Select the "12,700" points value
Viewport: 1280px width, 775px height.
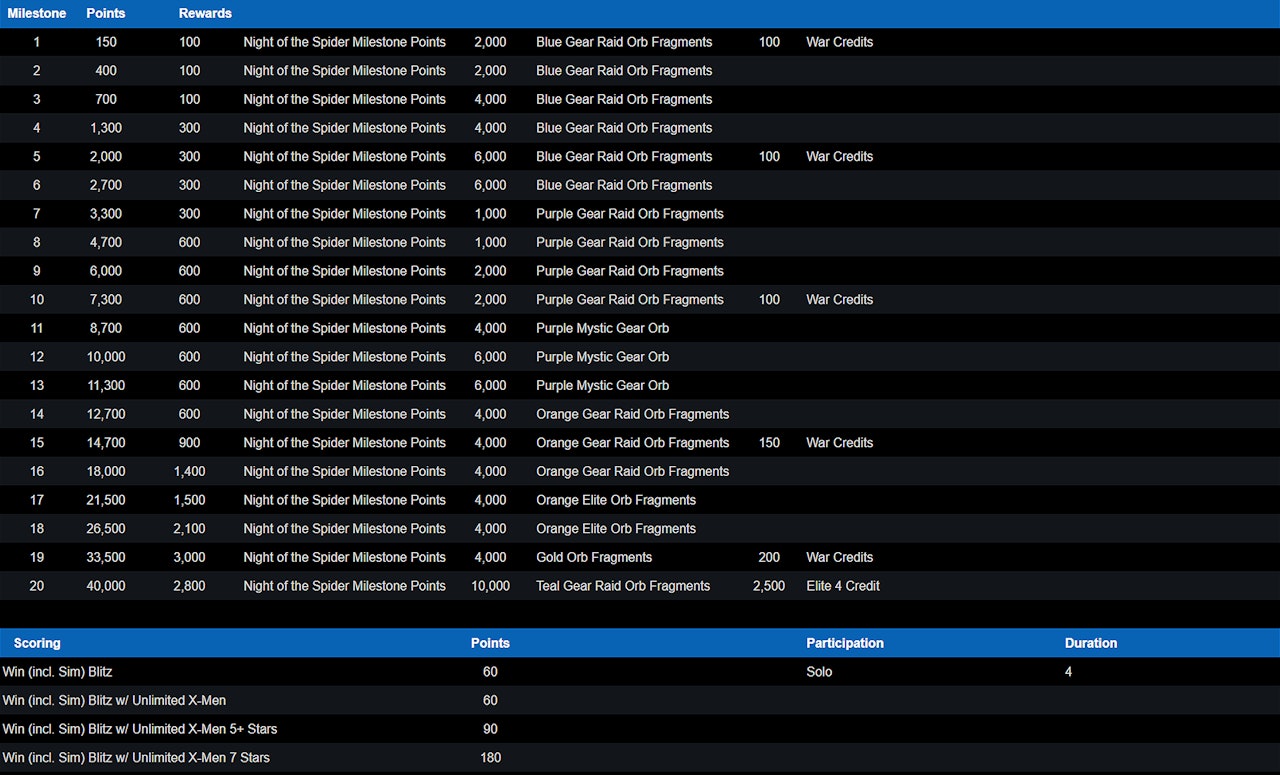106,414
